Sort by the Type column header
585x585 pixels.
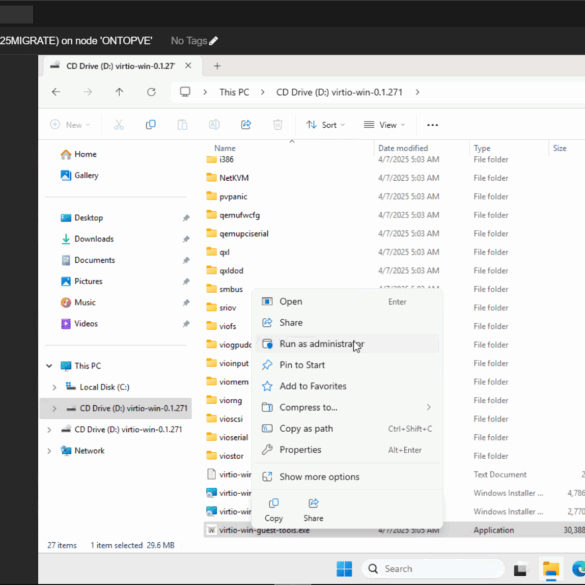click(482, 148)
